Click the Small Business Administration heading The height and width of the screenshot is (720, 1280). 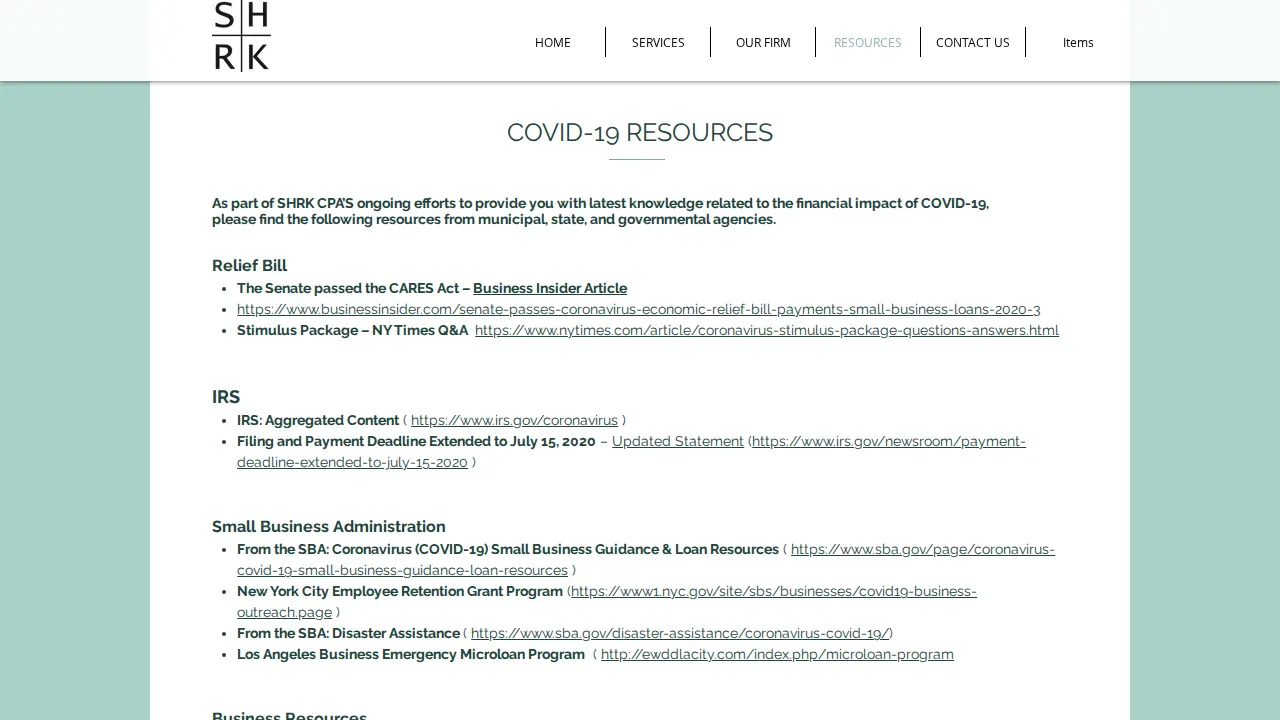pos(329,526)
